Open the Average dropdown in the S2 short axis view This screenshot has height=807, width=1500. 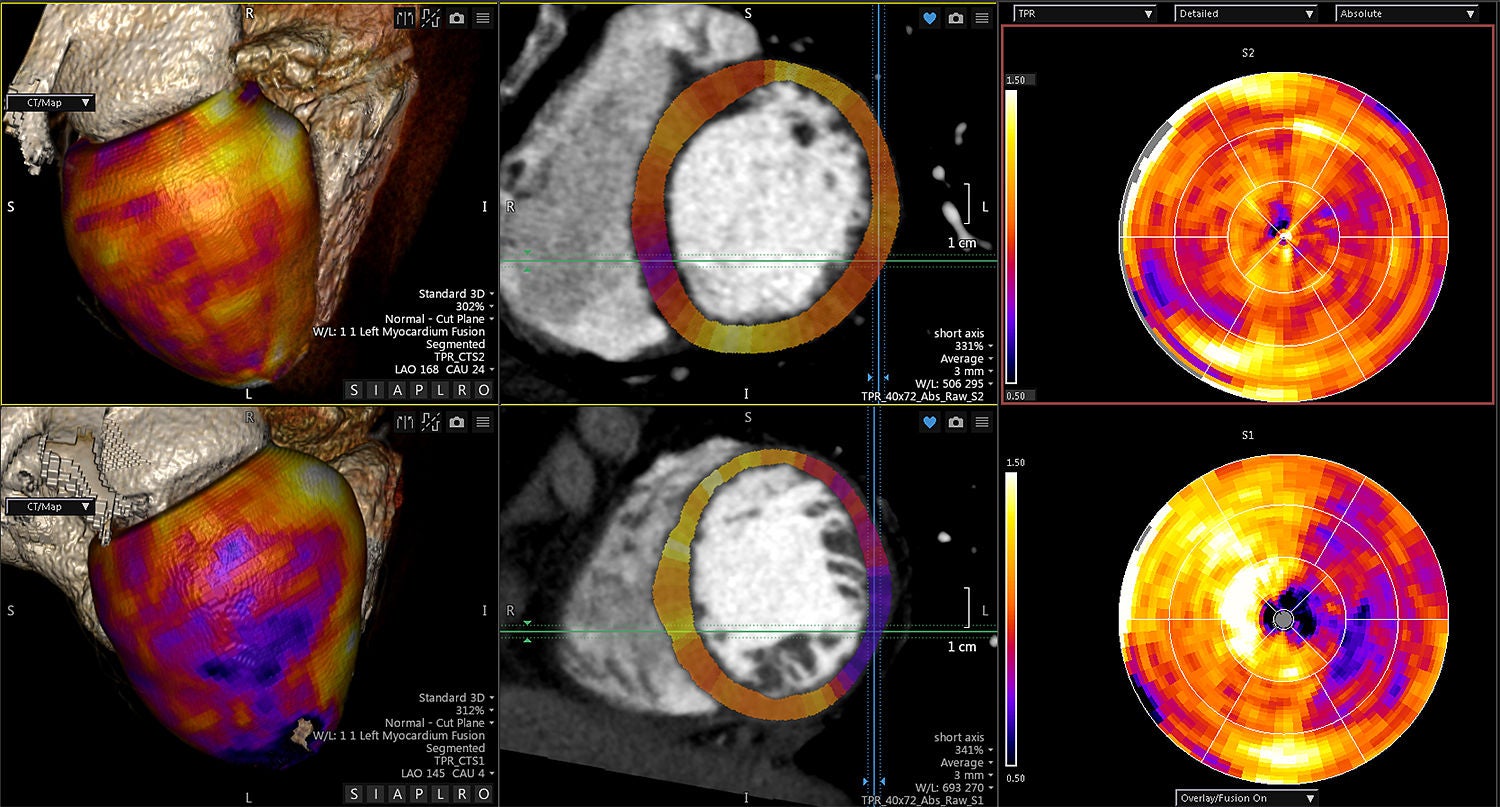pos(966,359)
